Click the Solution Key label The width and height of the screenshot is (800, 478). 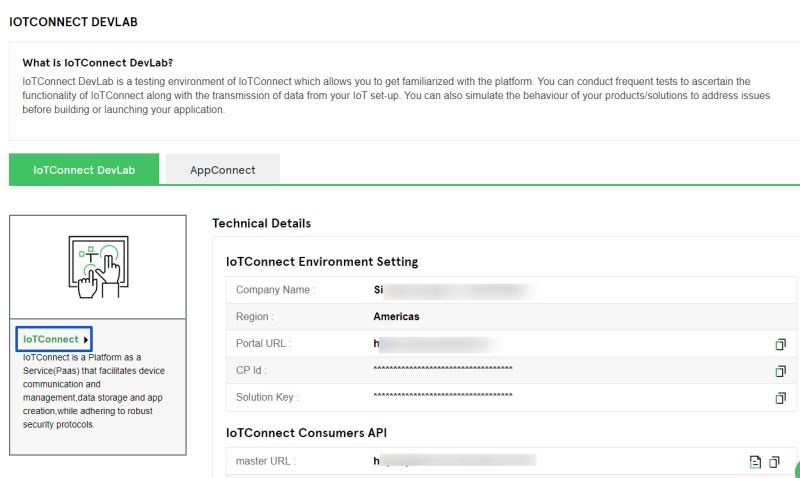pyautogui.click(x=267, y=397)
